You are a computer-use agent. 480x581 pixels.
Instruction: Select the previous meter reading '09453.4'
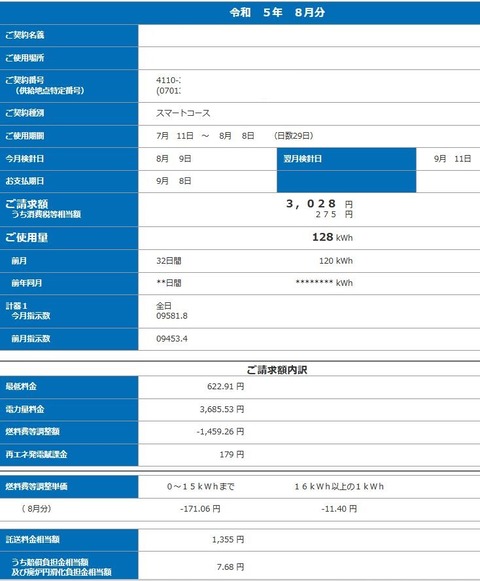tap(172, 339)
